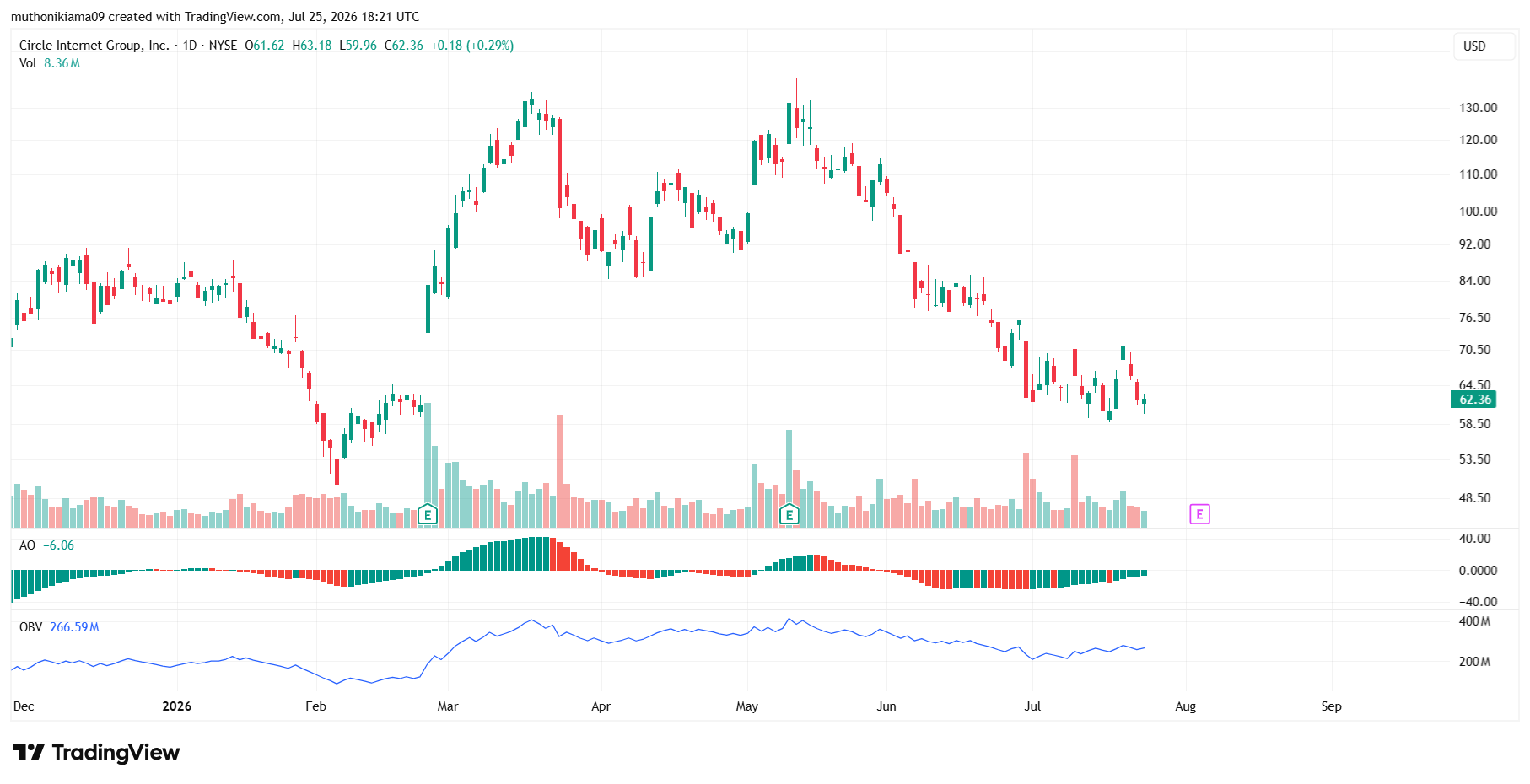The image size is (1530, 784).
Task: Click the 58.50 price axis label
Action: (x=1474, y=424)
